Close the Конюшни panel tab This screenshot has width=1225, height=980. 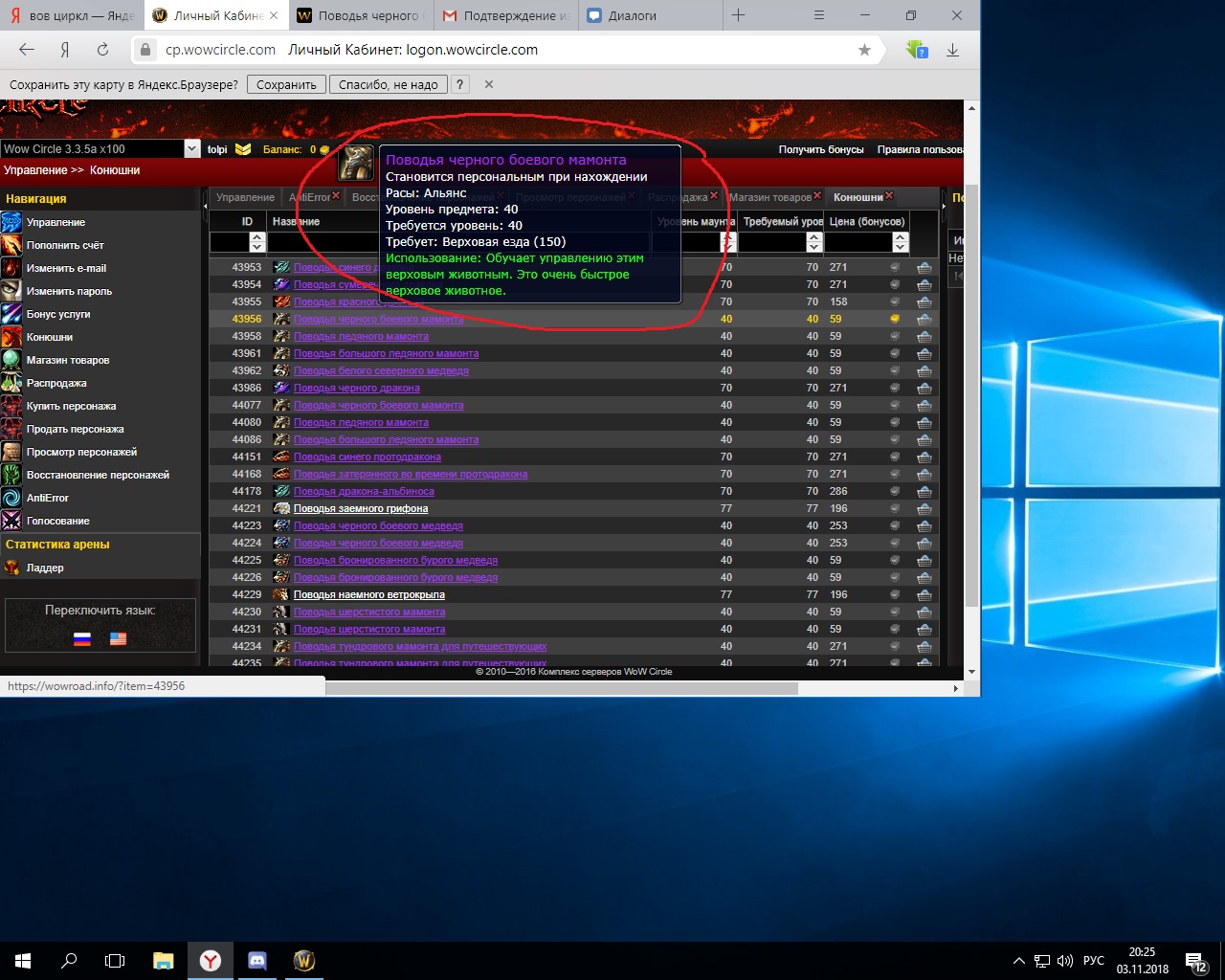pyautogui.click(x=889, y=196)
